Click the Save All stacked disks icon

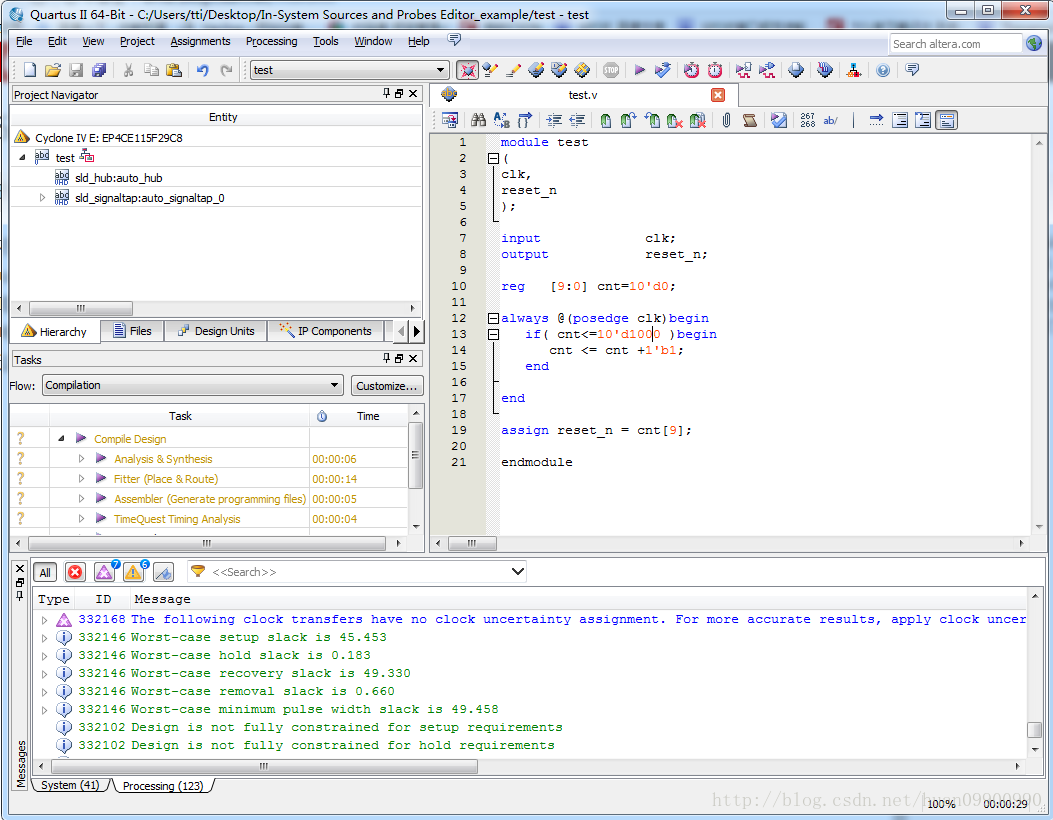[99, 70]
